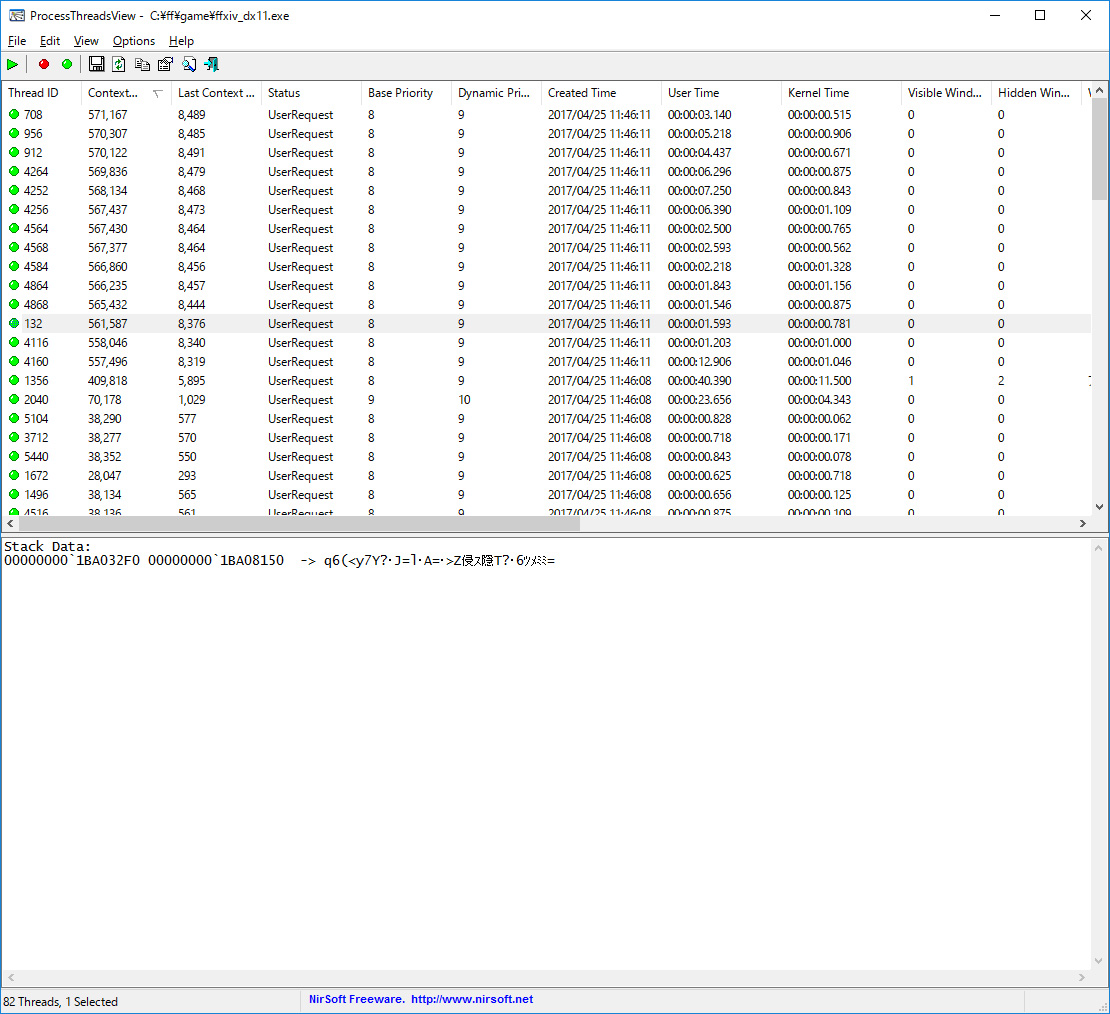This screenshot has width=1110, height=1014.
Task: Click the Copy selected items icon
Action: tap(142, 64)
